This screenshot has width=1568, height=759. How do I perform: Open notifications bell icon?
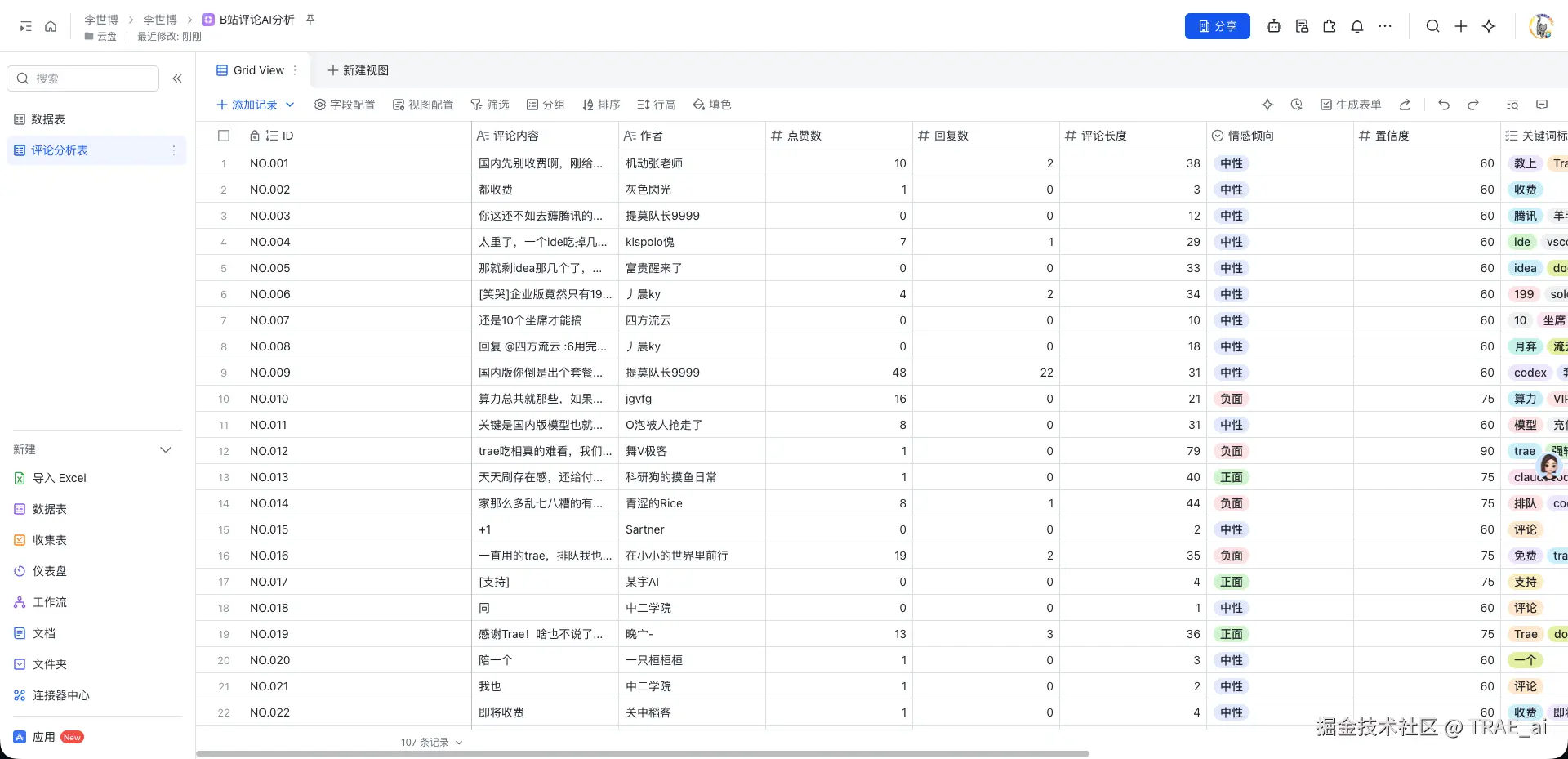[x=1357, y=26]
